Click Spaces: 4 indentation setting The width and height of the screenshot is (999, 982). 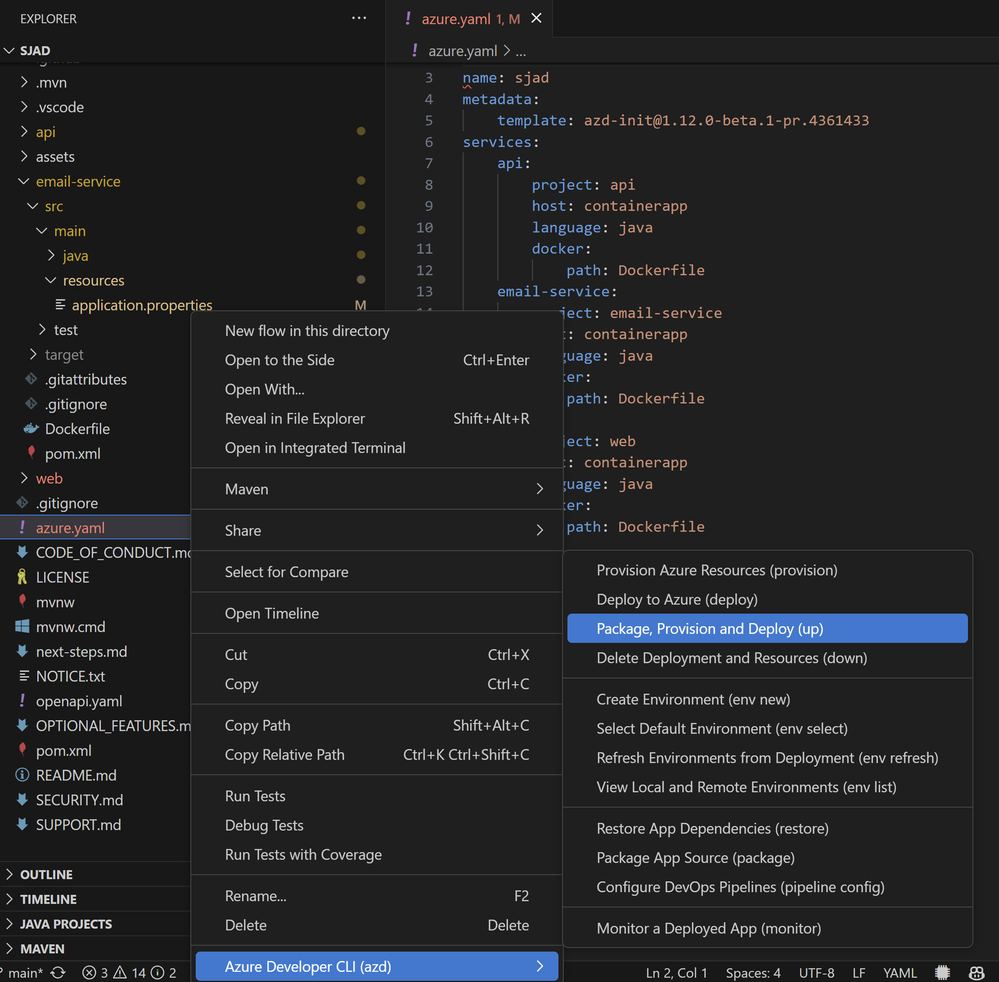pyautogui.click(x=753, y=972)
